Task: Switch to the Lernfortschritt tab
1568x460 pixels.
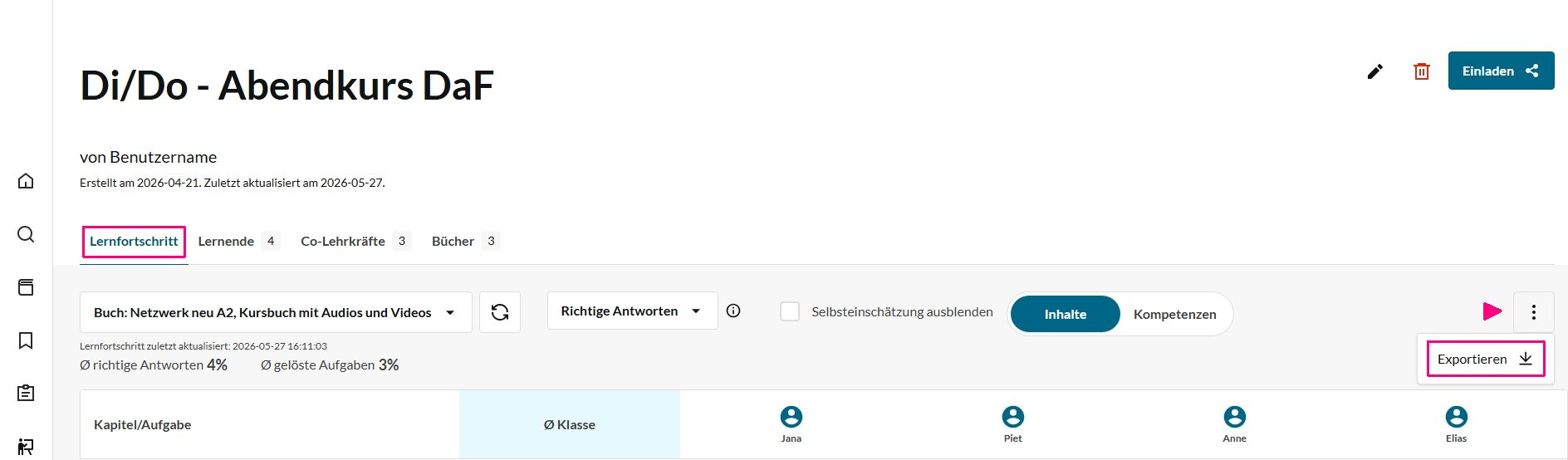Action: coord(134,241)
